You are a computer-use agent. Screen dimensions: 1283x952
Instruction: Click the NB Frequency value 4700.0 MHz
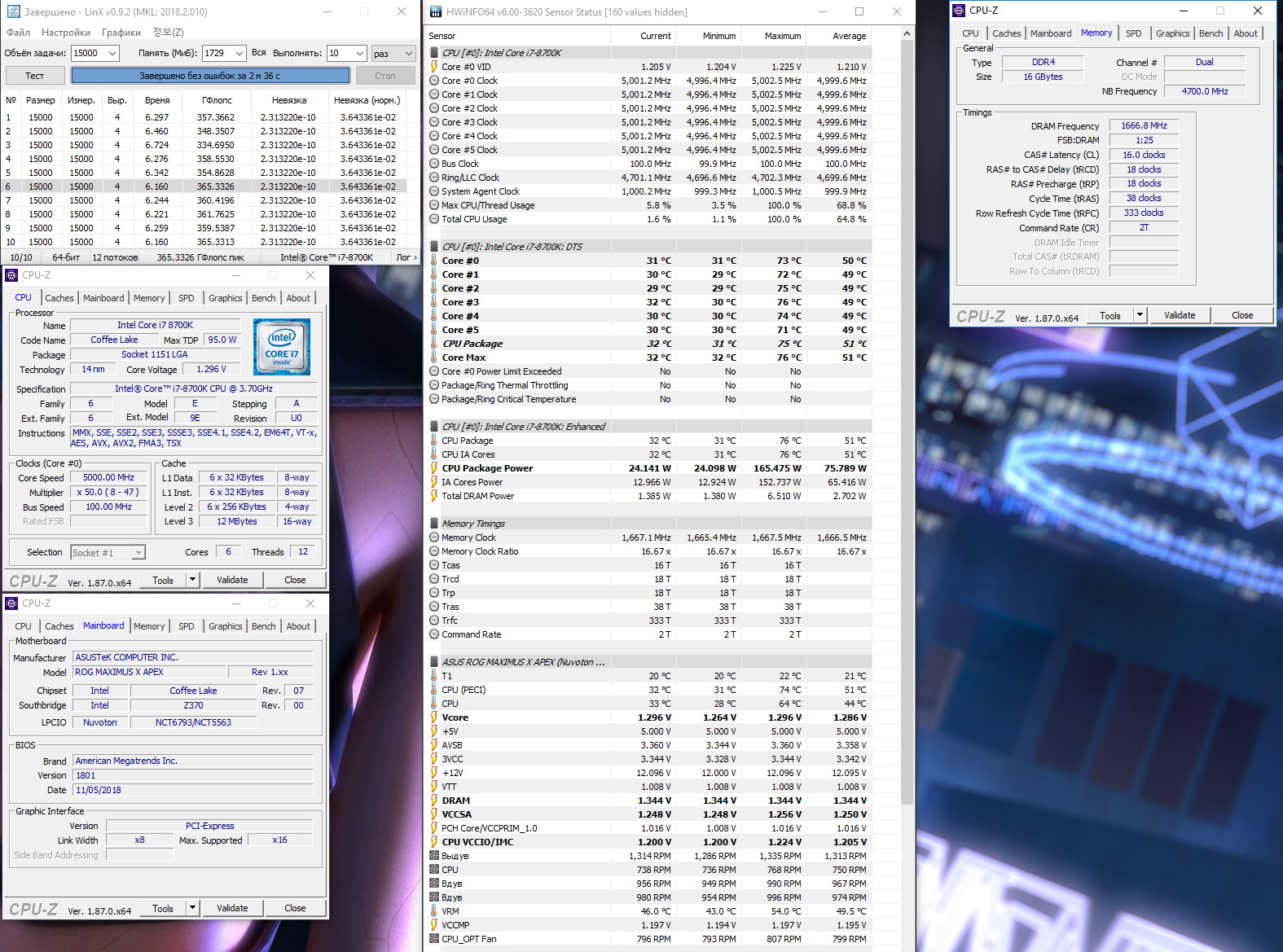1205,91
